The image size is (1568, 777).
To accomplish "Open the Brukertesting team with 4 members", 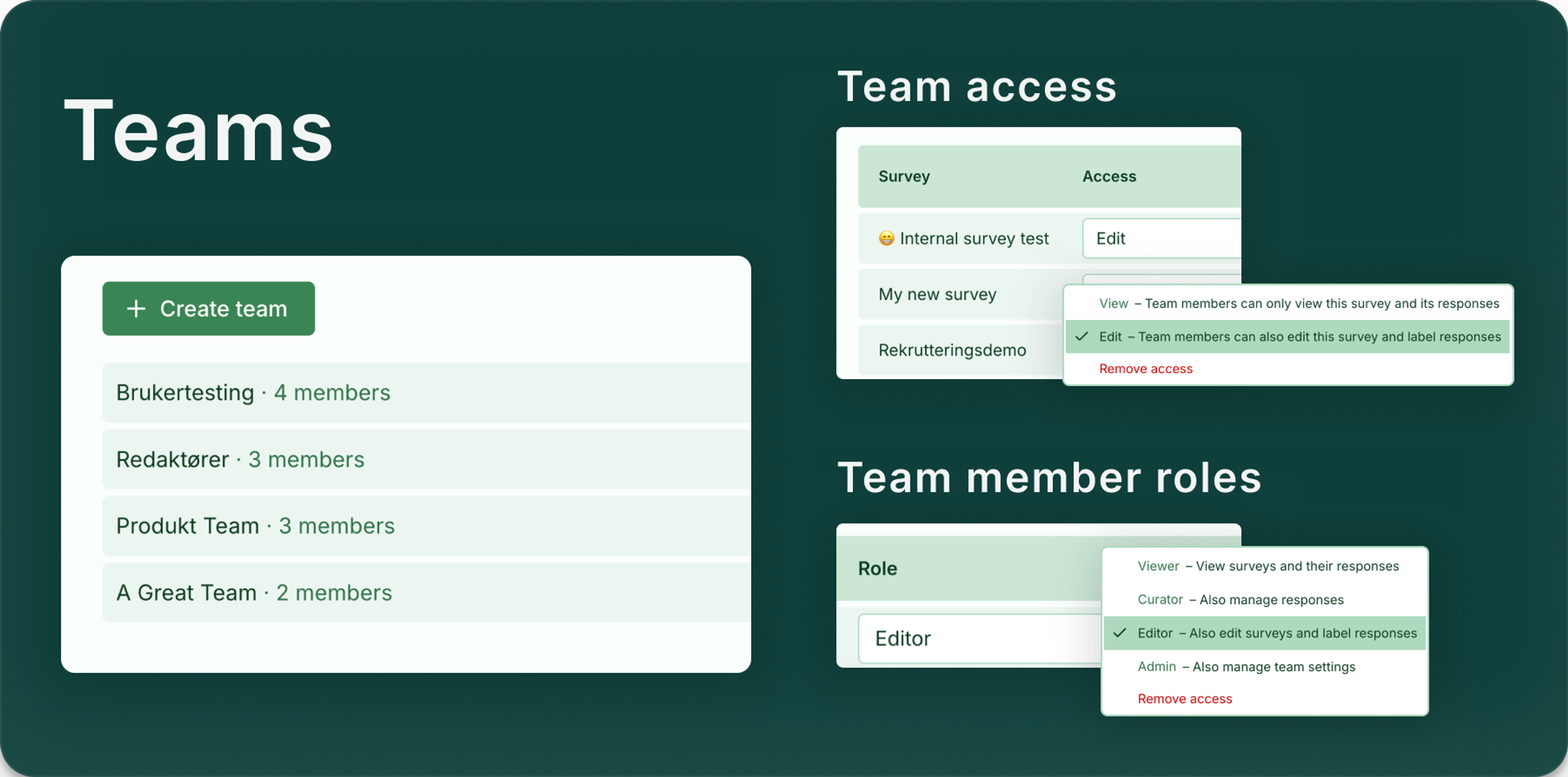I will coord(426,392).
